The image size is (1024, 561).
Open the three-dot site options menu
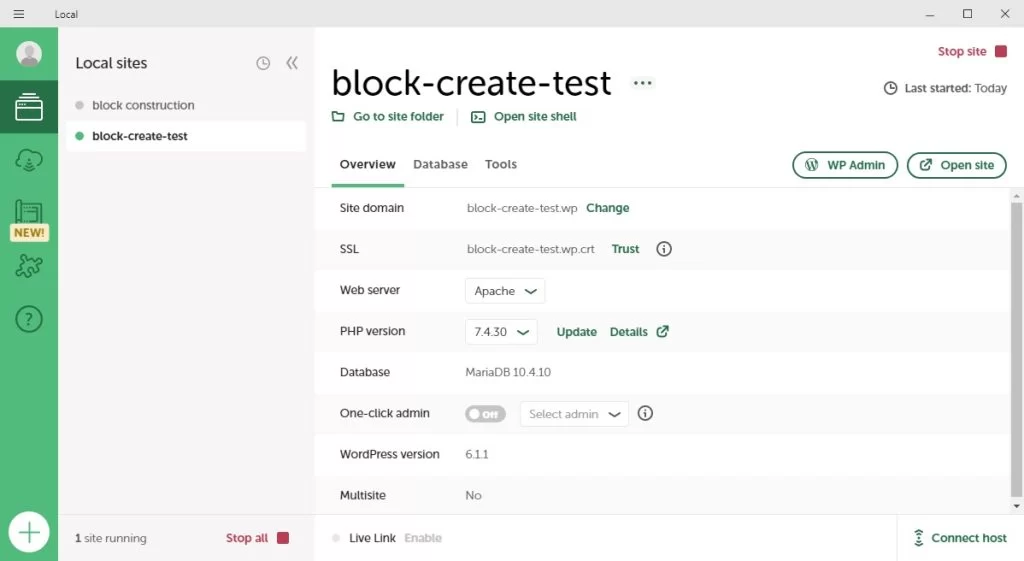(643, 83)
